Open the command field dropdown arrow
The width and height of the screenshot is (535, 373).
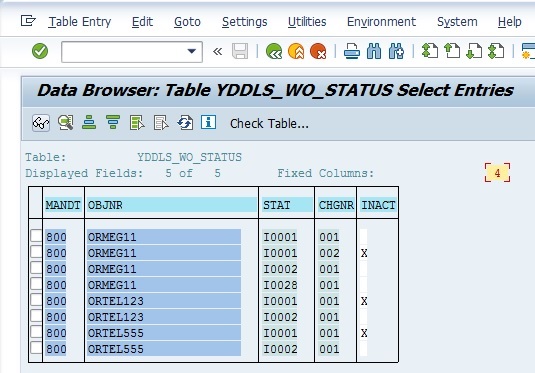[192, 52]
